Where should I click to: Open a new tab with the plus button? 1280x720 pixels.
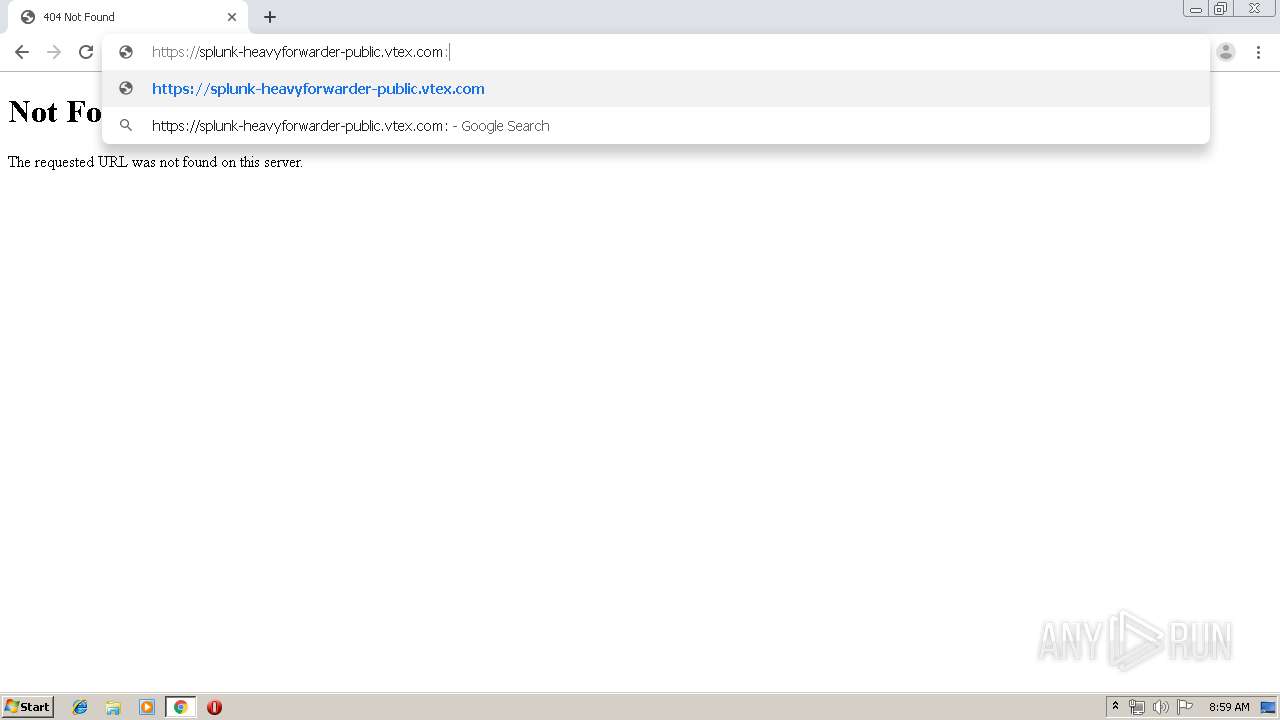270,17
